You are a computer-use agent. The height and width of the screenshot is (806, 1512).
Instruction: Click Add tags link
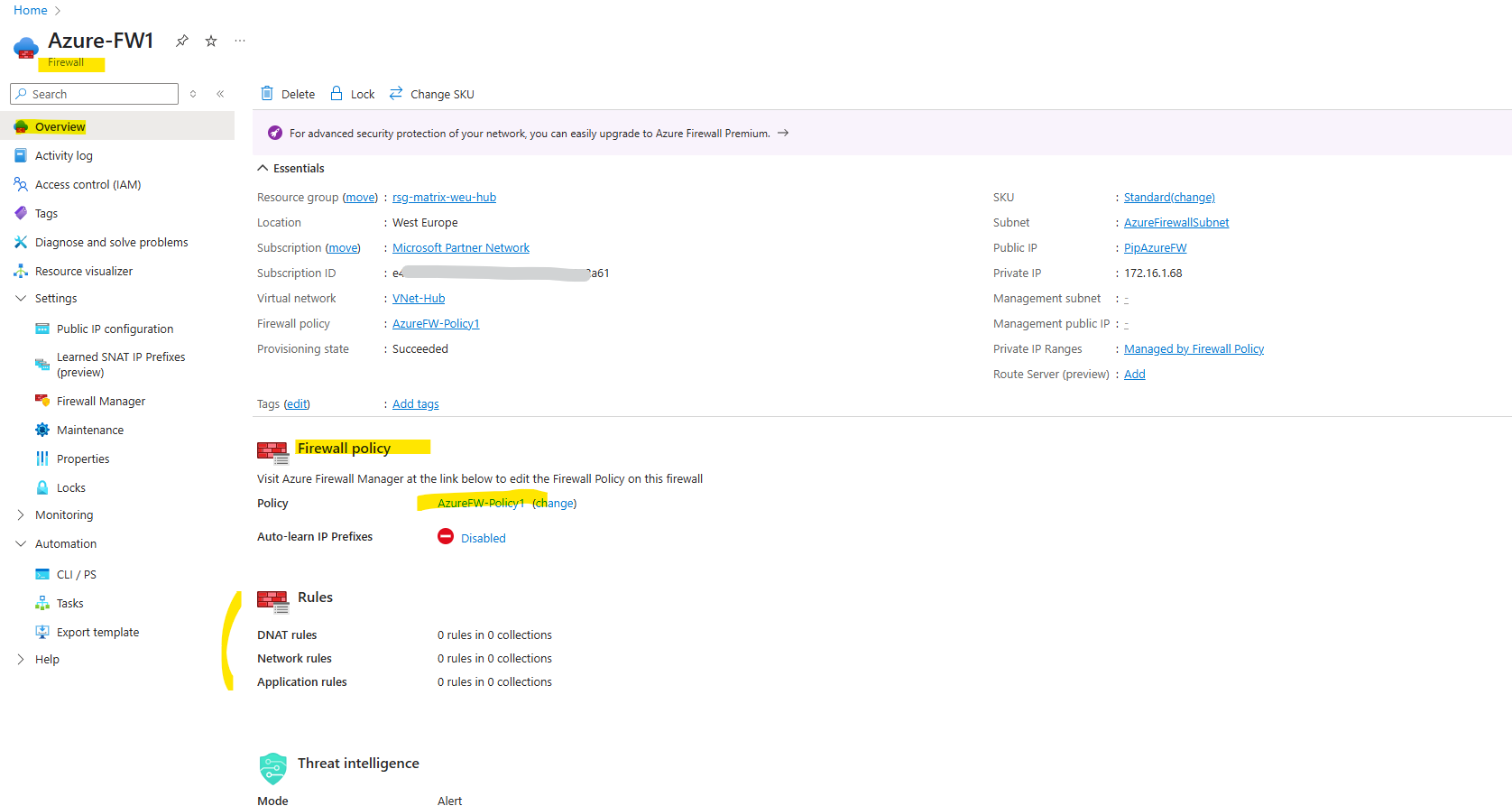click(x=416, y=403)
